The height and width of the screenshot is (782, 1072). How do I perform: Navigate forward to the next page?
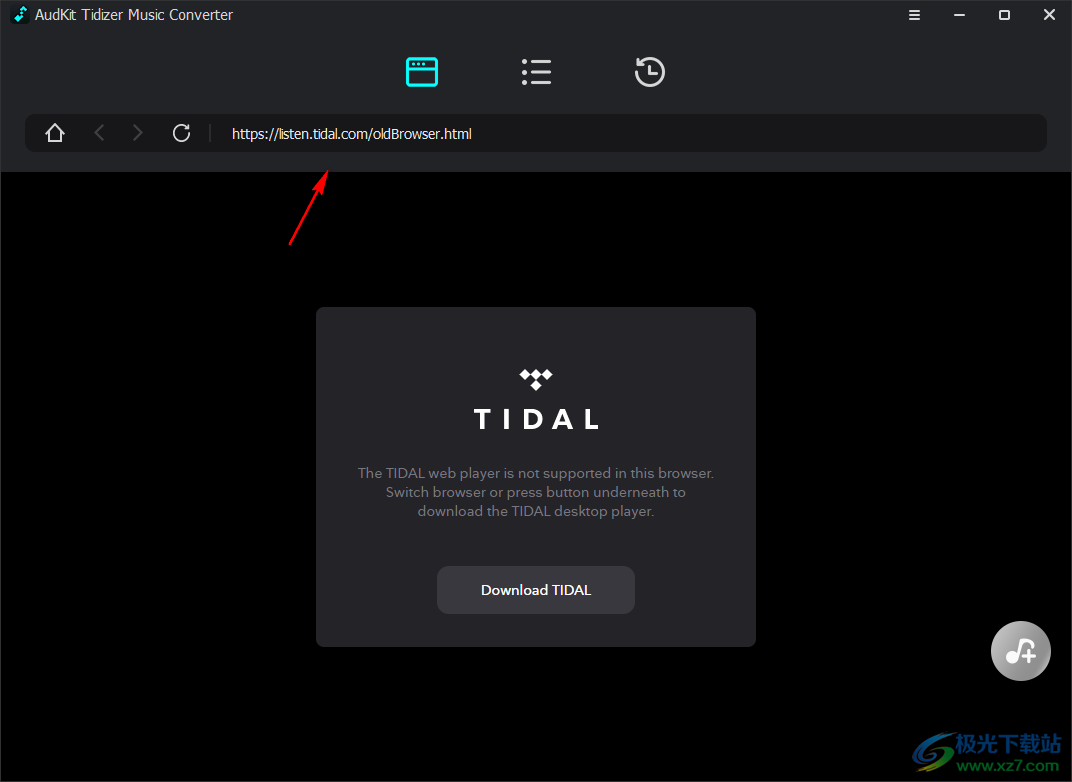coord(137,133)
